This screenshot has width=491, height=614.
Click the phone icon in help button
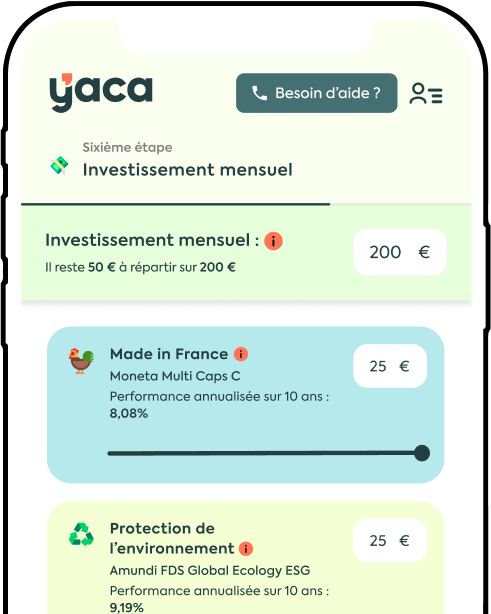[x=259, y=93]
